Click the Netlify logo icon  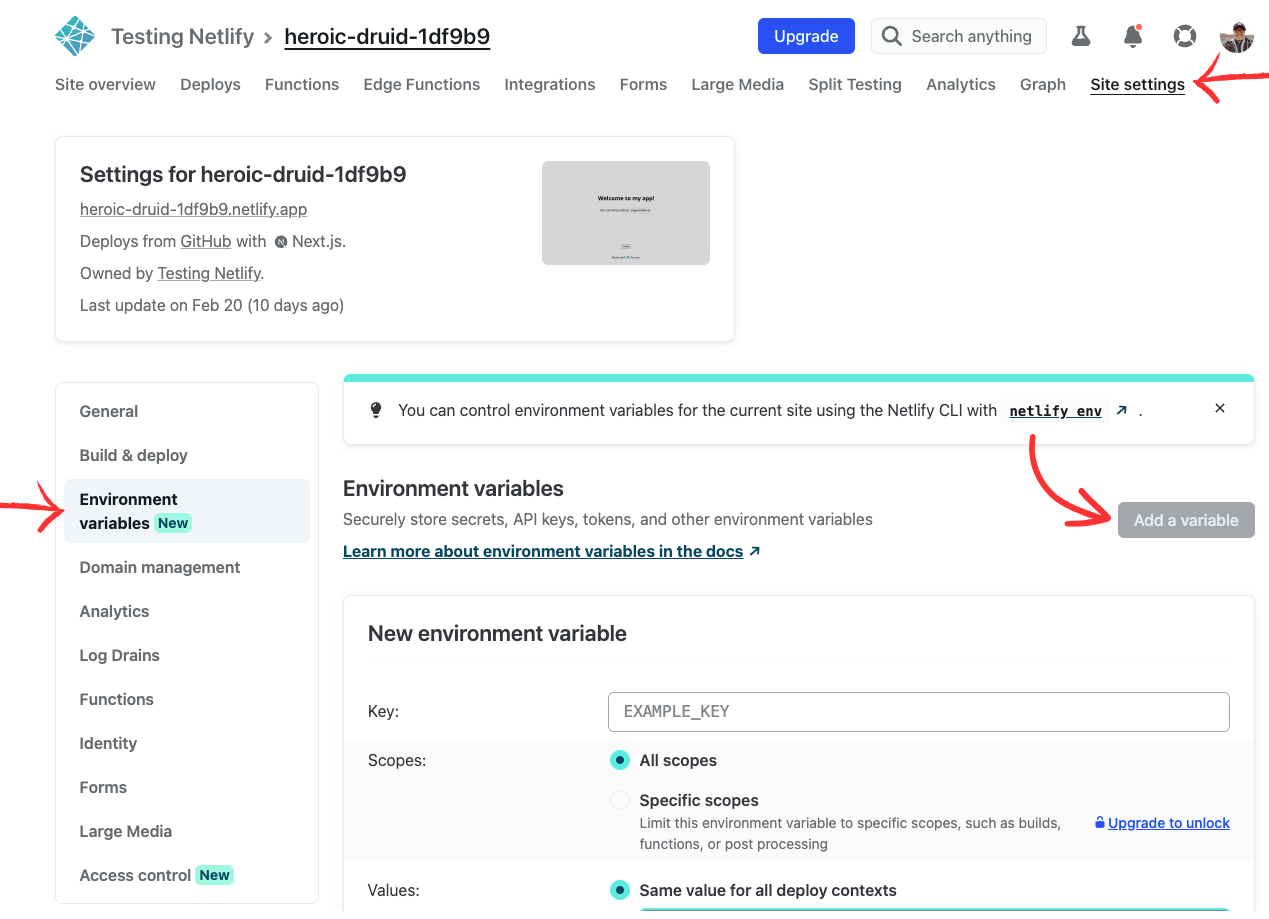tap(75, 37)
